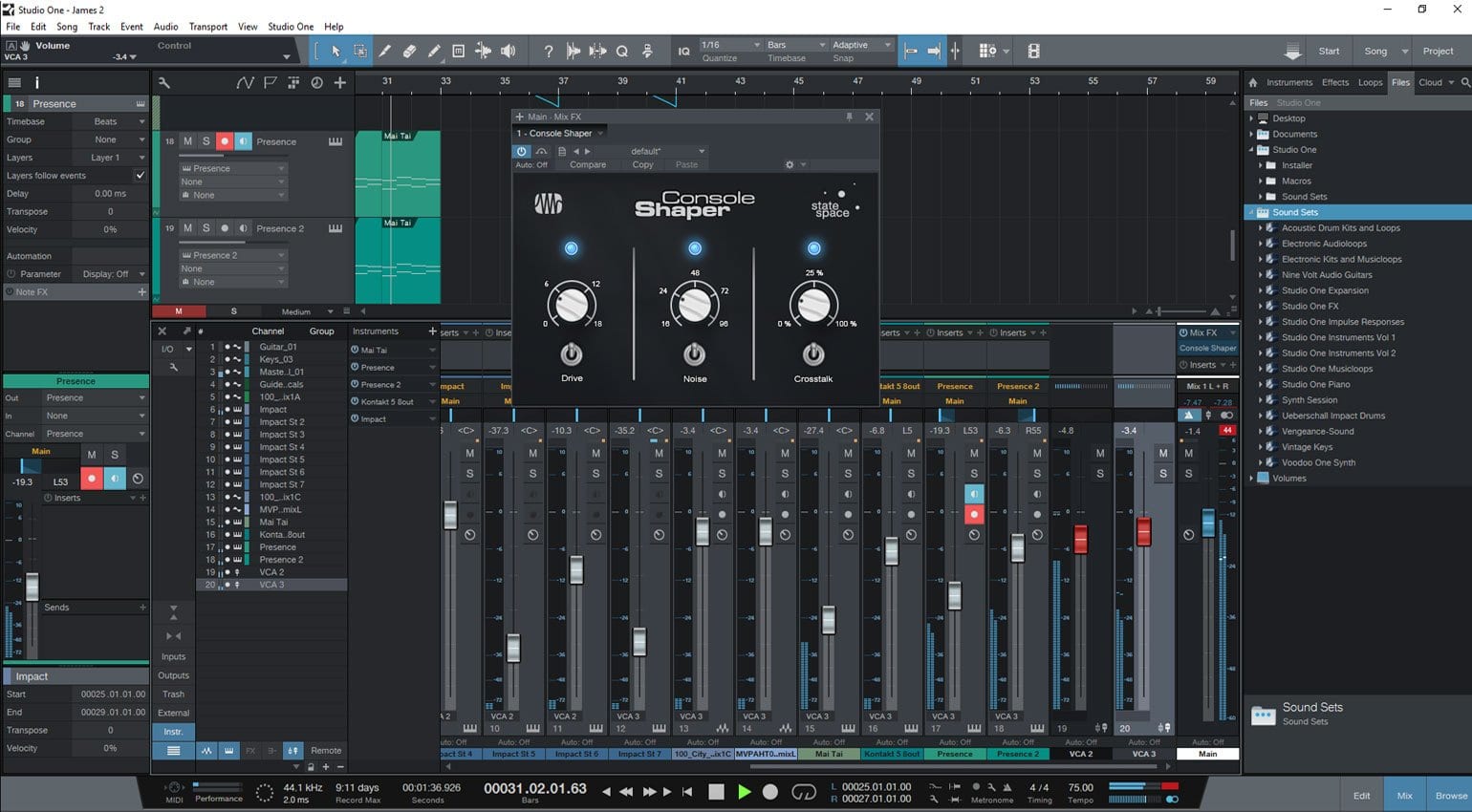Viewport: 1472px width, 812px height.
Task: Open inspector Group None dropdown
Action: (x=110, y=139)
